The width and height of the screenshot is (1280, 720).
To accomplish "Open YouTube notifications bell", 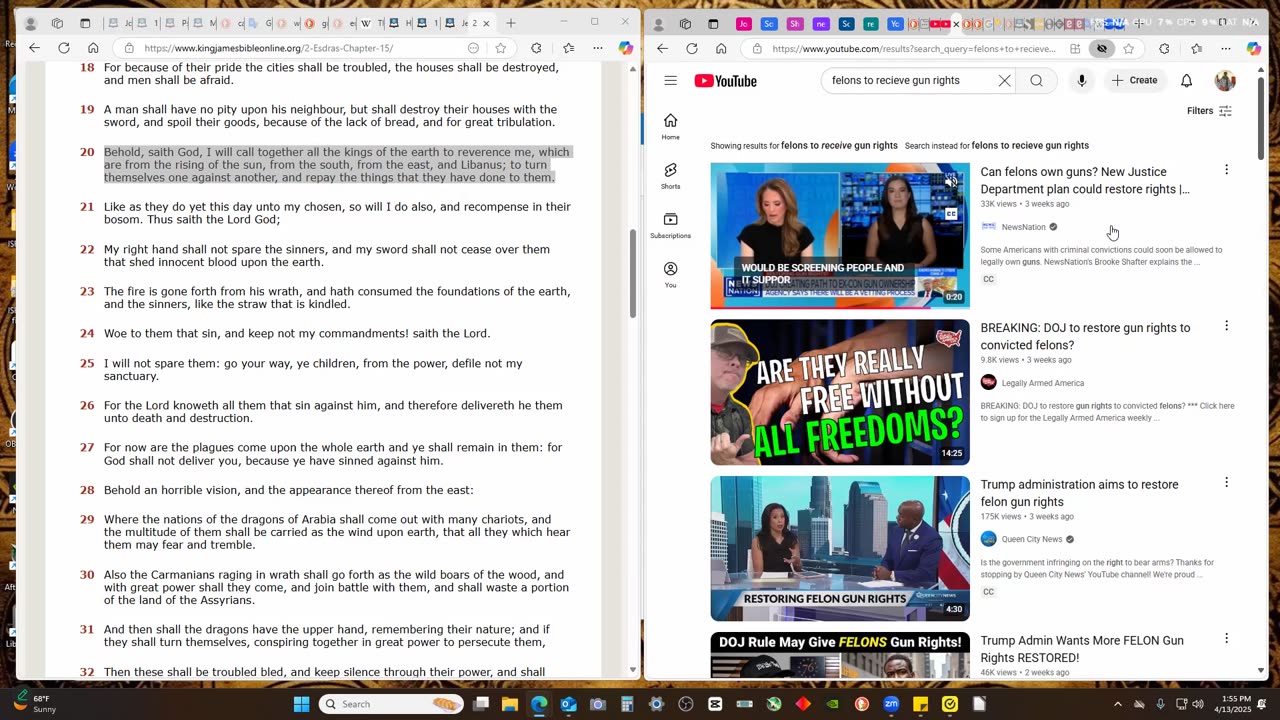I will tap(1186, 81).
